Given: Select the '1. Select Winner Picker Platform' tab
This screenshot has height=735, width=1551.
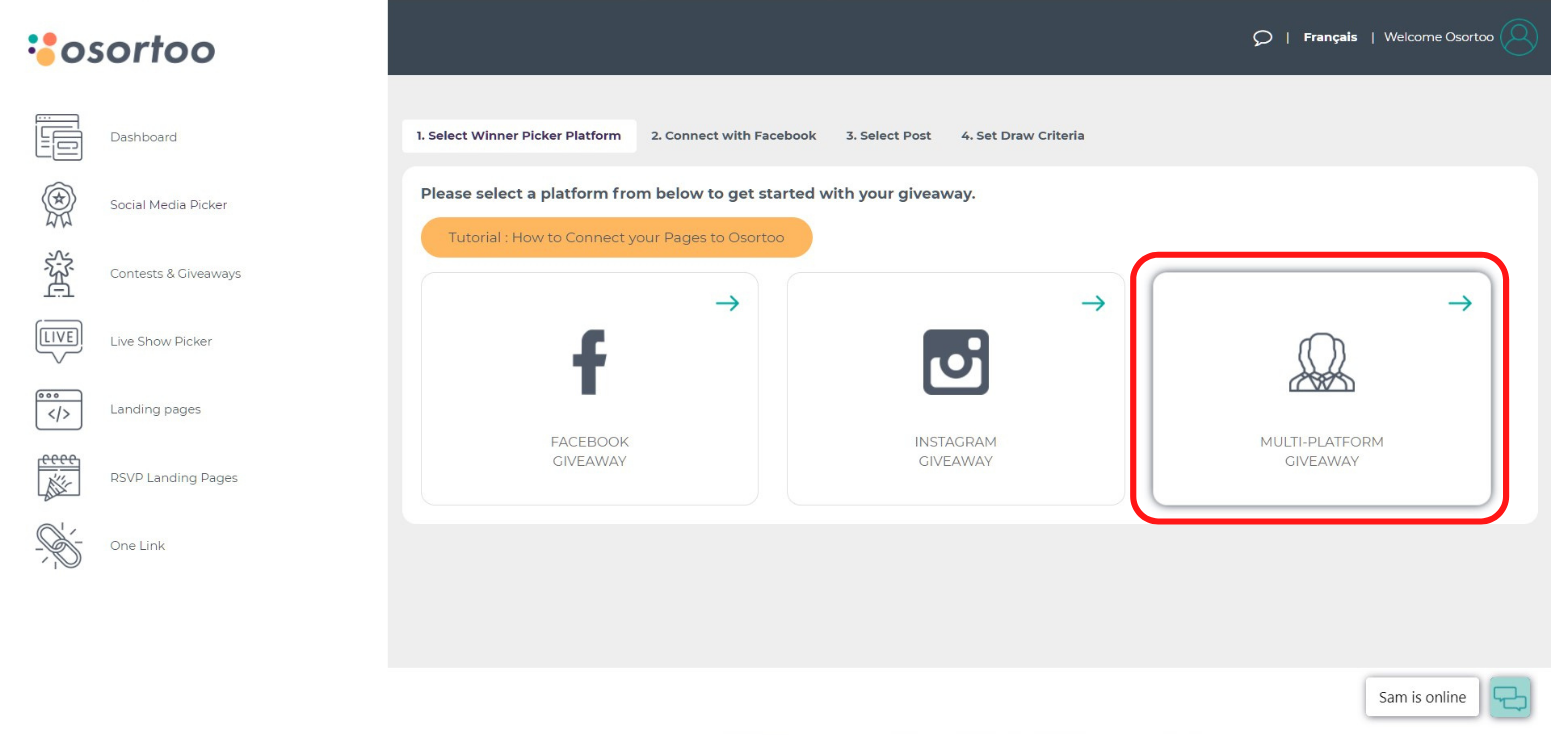Looking at the screenshot, I should [519, 136].
